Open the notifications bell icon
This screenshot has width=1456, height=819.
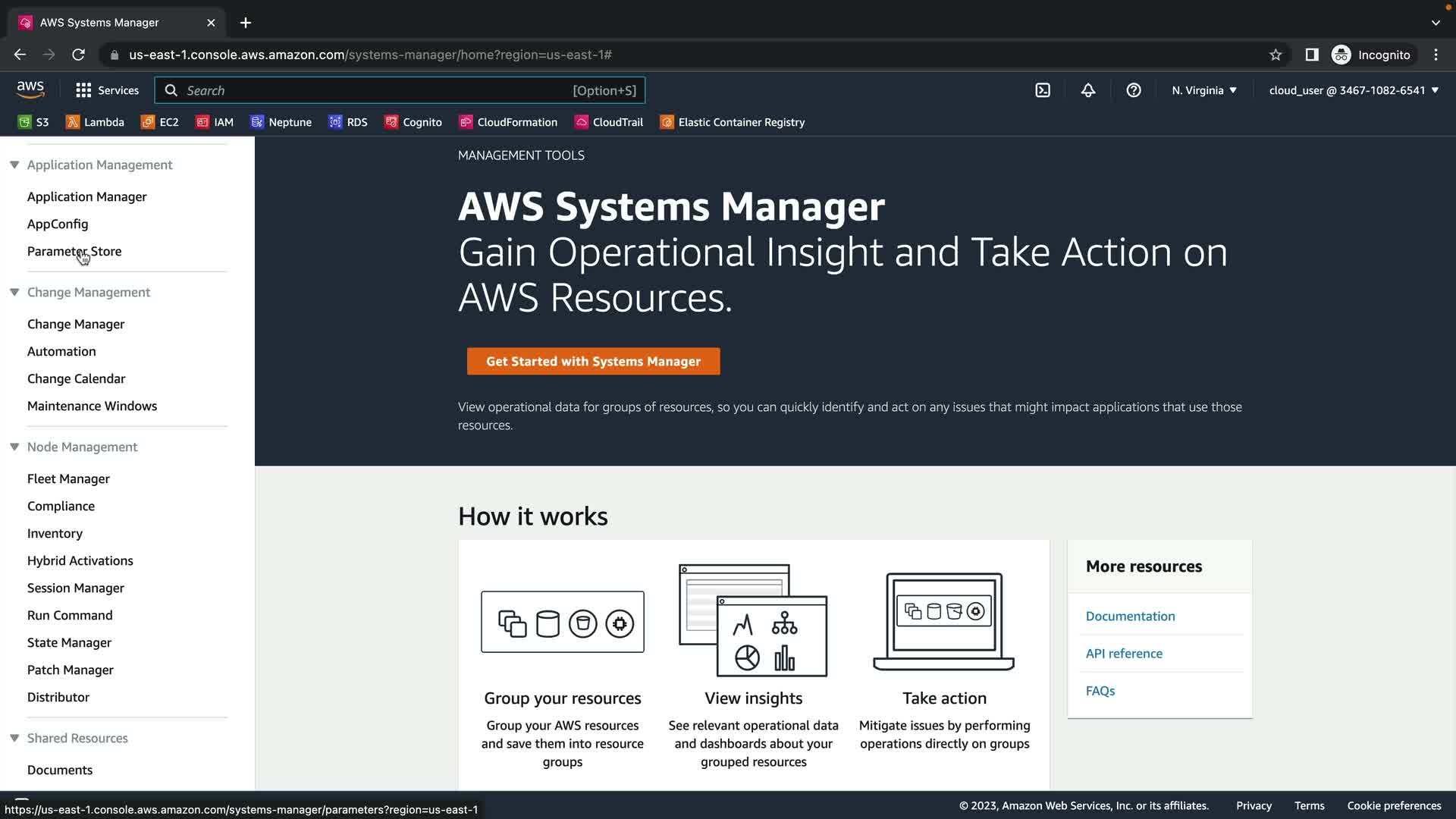click(x=1087, y=90)
